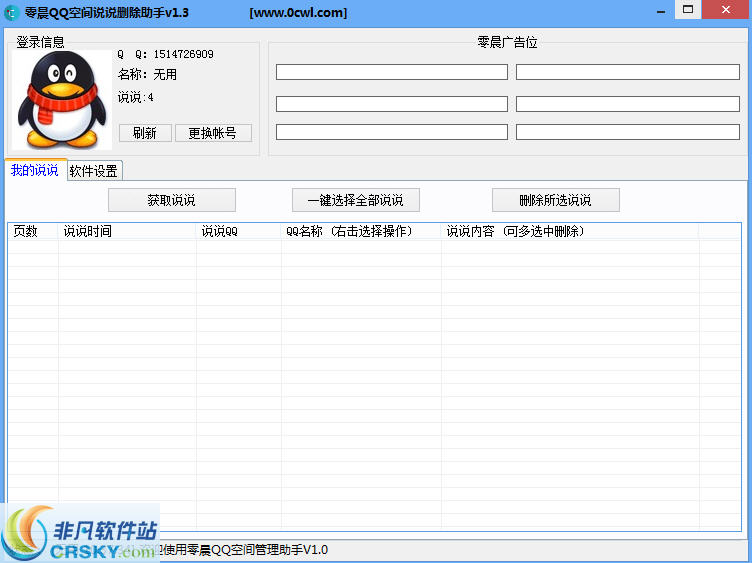Image resolution: width=752 pixels, height=563 pixels.
Task: Click second right ad slot field
Action: (628, 104)
